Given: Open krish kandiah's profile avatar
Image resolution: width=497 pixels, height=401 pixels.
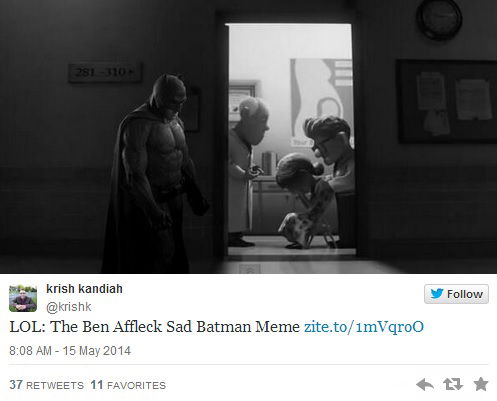Looking at the screenshot, I should 23,298.
